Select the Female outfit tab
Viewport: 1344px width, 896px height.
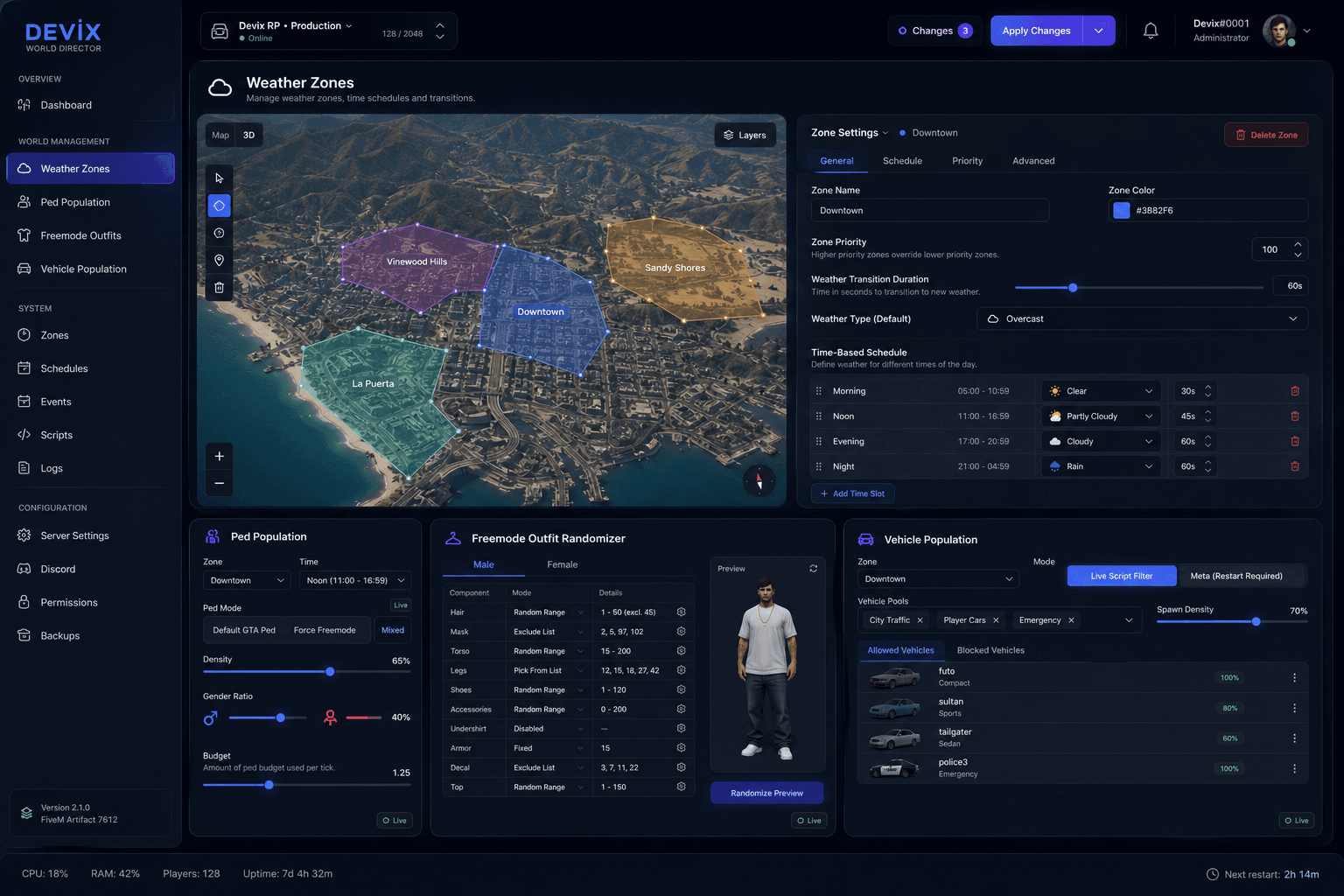click(x=563, y=564)
